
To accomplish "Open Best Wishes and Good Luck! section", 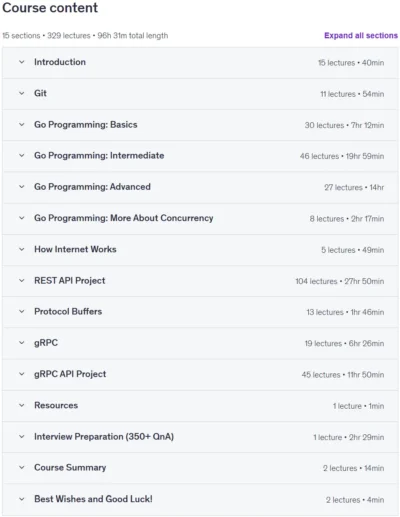I will point(93,499).
